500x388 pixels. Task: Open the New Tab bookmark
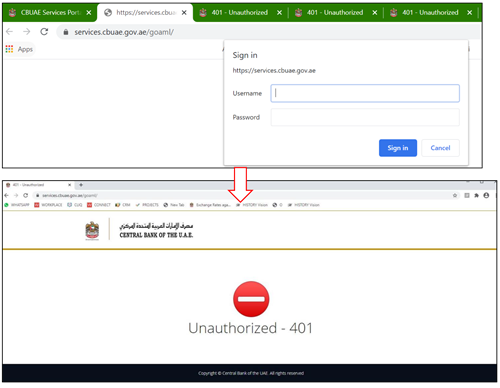coord(174,205)
